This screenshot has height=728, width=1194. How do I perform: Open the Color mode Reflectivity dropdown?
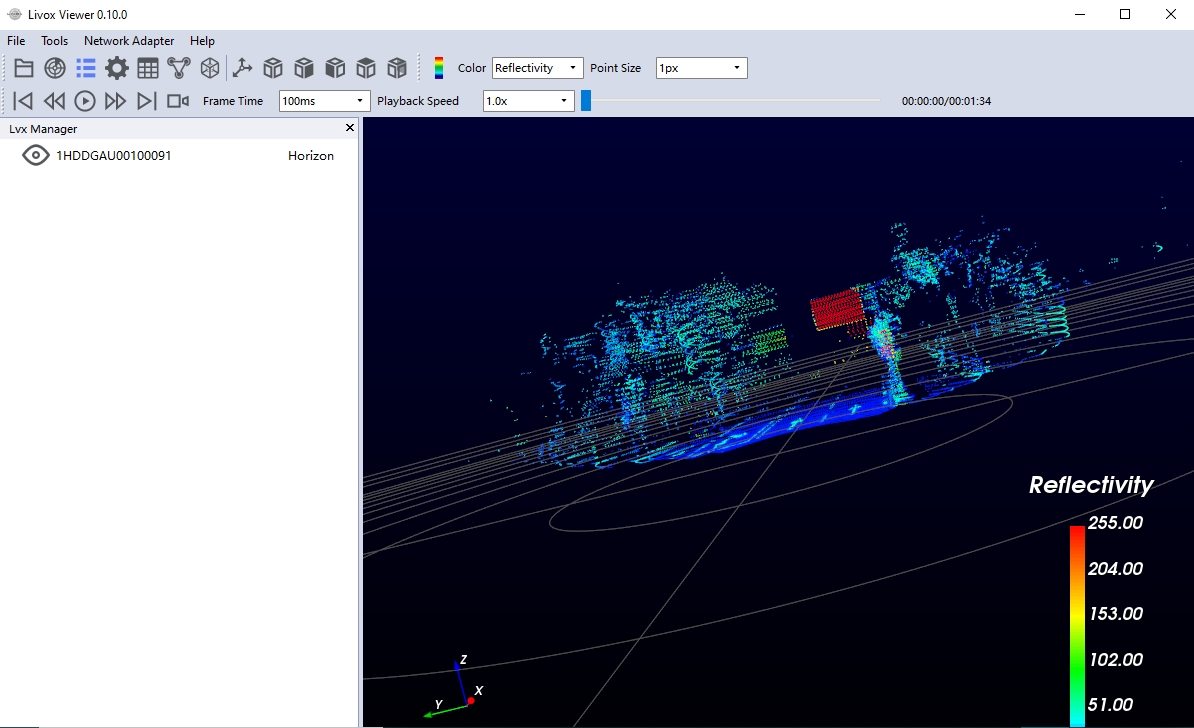click(538, 68)
